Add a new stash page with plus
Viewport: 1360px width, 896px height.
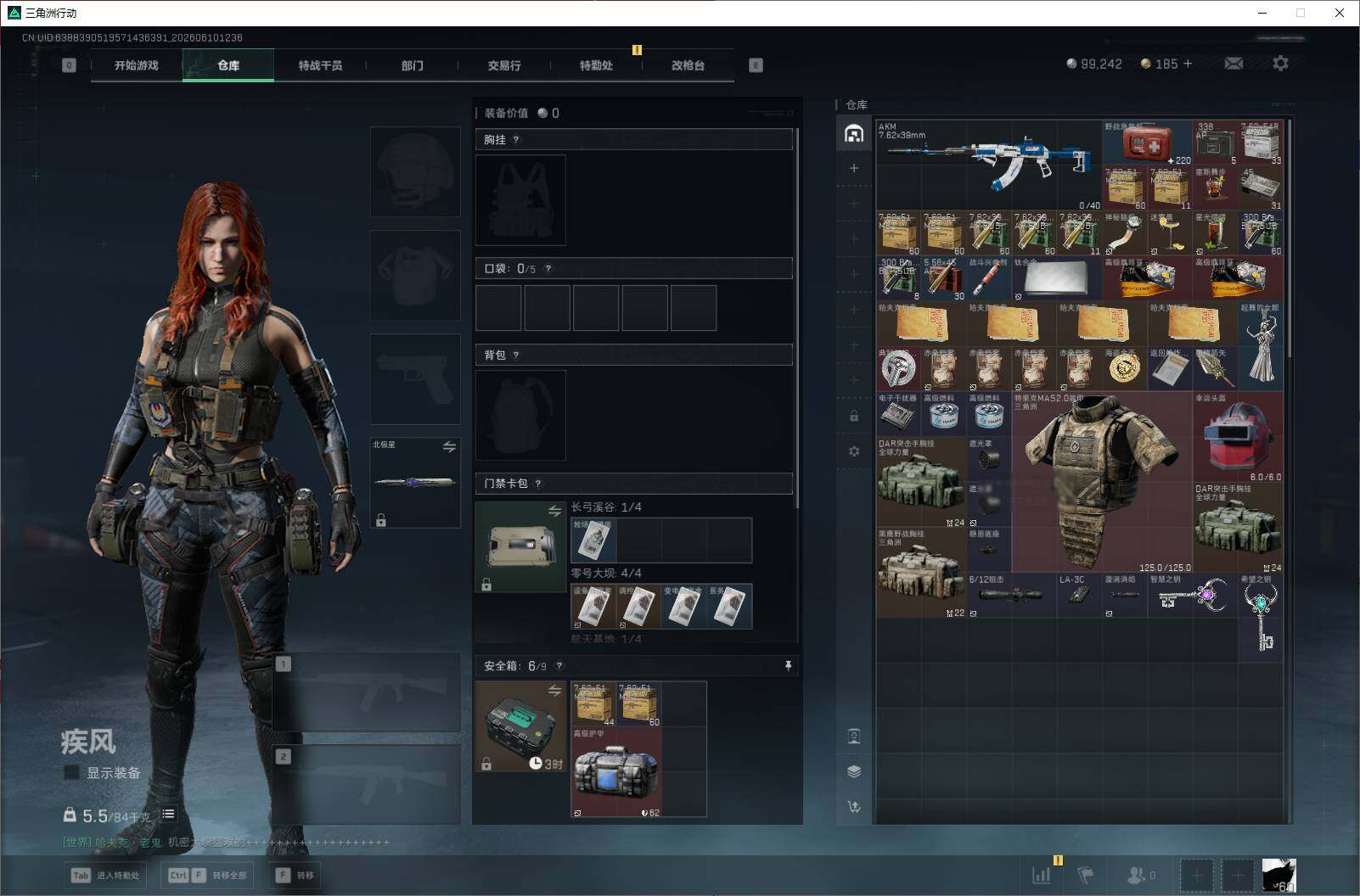point(854,168)
